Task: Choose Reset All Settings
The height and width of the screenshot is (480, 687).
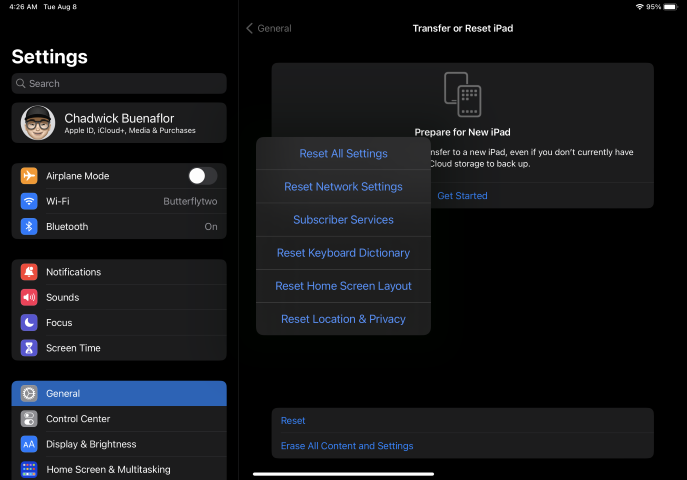Action: pyautogui.click(x=344, y=154)
